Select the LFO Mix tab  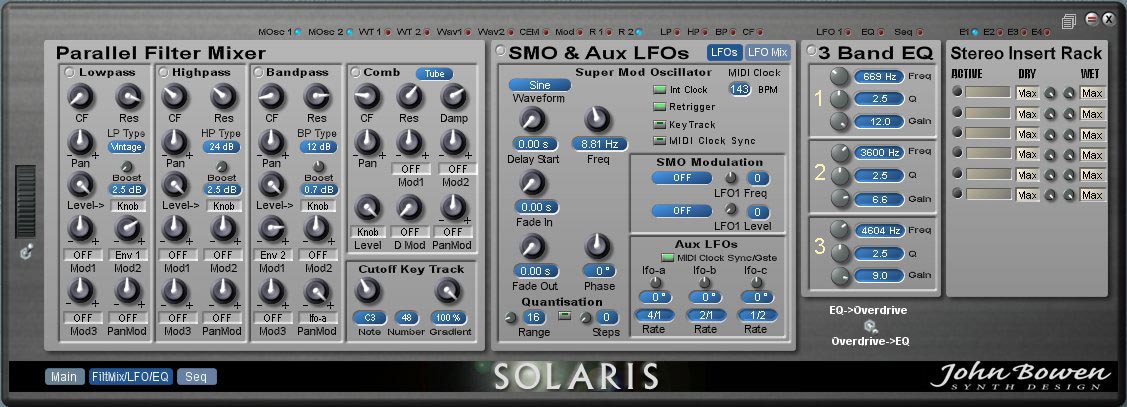pyautogui.click(x=768, y=52)
